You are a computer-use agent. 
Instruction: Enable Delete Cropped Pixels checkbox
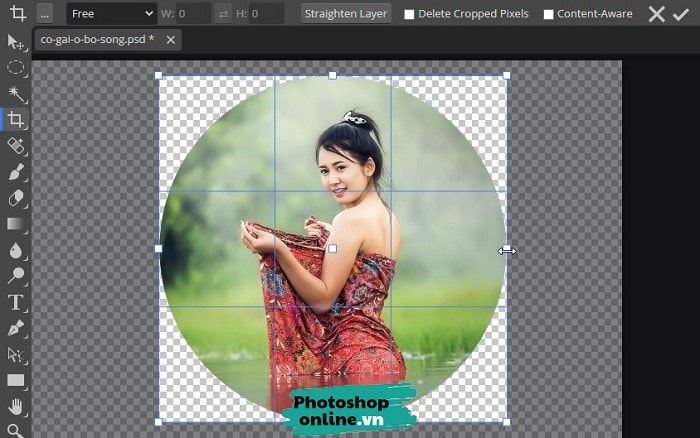(x=409, y=14)
